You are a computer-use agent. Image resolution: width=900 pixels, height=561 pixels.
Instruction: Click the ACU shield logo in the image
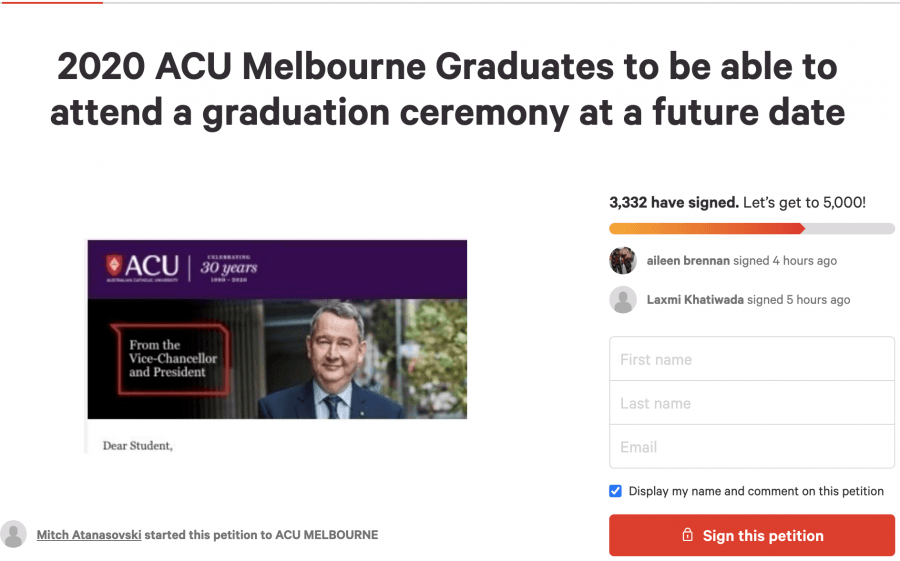click(114, 265)
